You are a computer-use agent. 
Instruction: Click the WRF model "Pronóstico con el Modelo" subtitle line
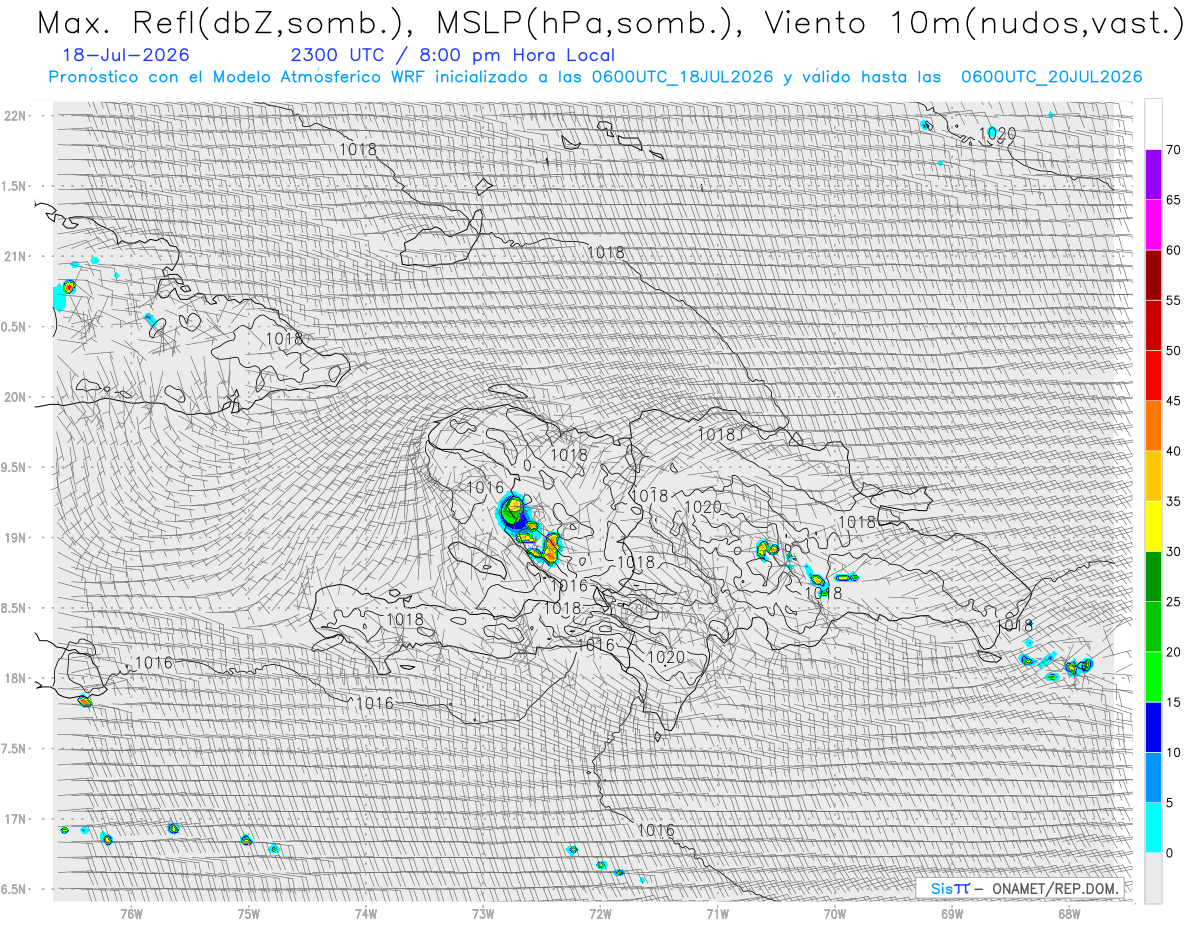(595, 77)
